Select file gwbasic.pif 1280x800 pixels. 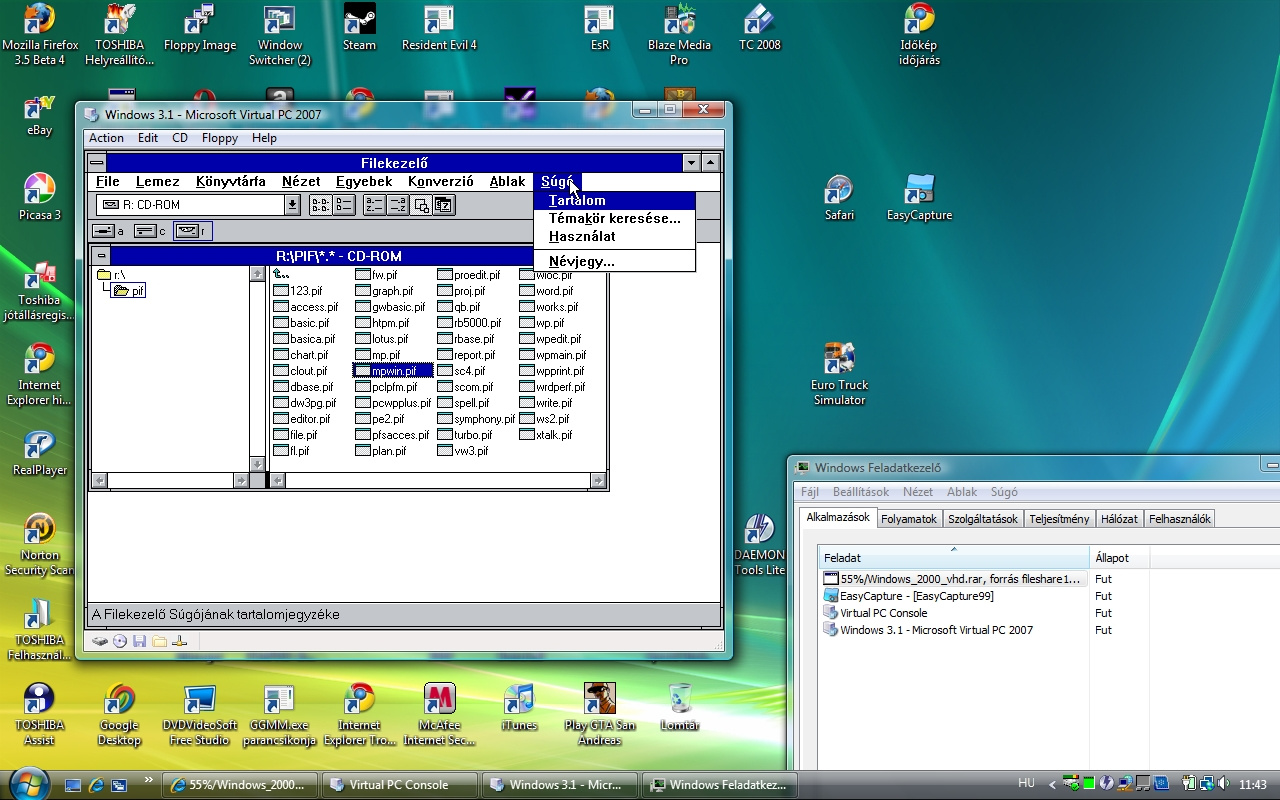[x=390, y=307]
